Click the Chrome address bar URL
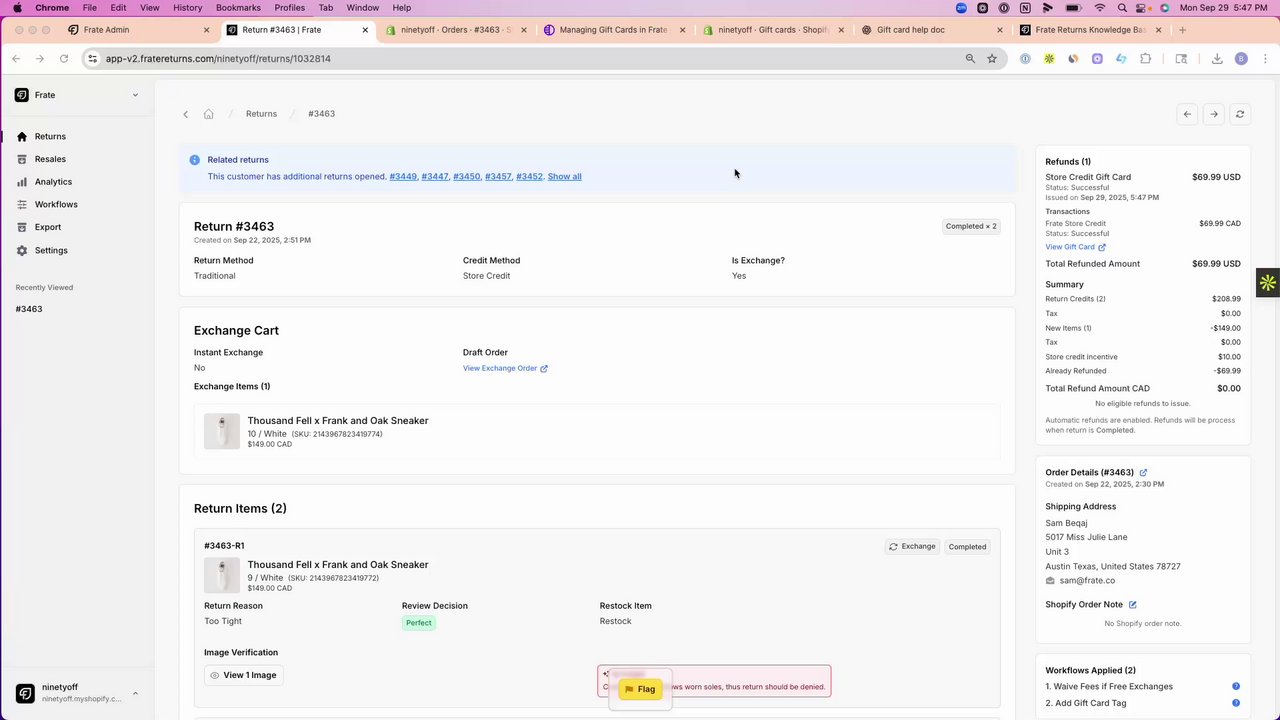The image size is (1280, 720). (218, 59)
